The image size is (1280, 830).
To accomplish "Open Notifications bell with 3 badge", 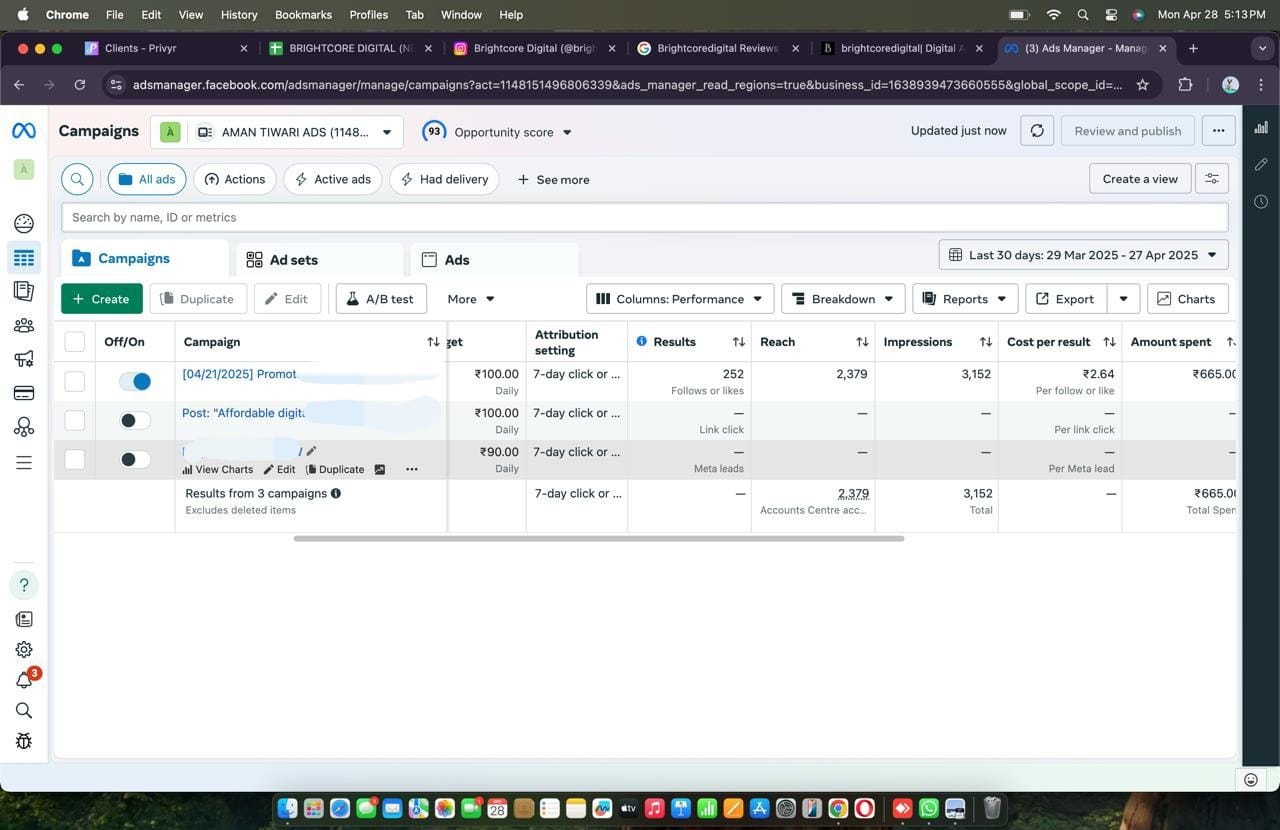I will pyautogui.click(x=24, y=680).
